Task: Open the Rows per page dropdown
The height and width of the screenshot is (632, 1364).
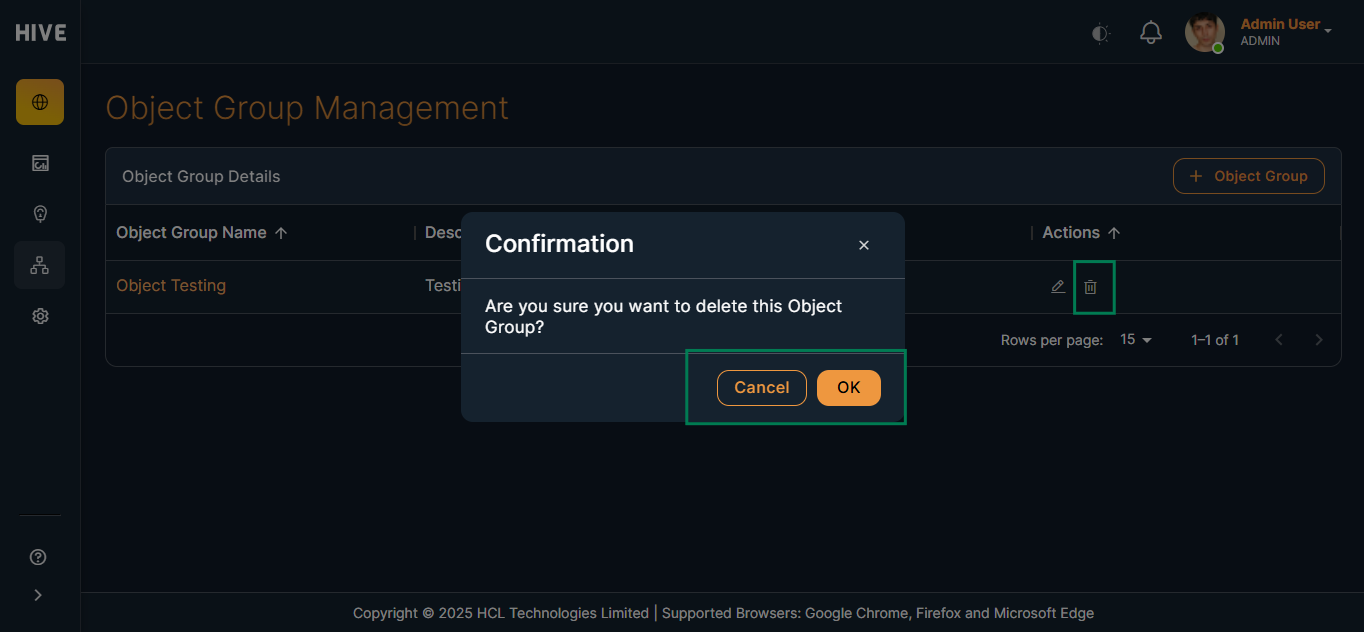Action: coord(1136,340)
